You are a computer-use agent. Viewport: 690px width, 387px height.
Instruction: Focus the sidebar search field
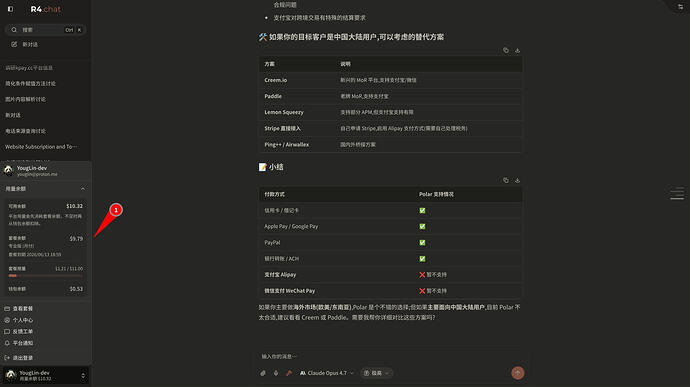(x=45, y=30)
